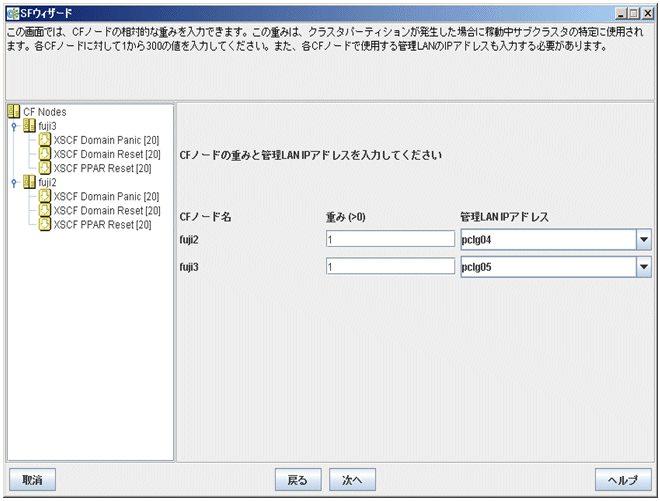This screenshot has height=501, width=660.
Task: Click the weight field for fuji2
Action: click(390, 239)
